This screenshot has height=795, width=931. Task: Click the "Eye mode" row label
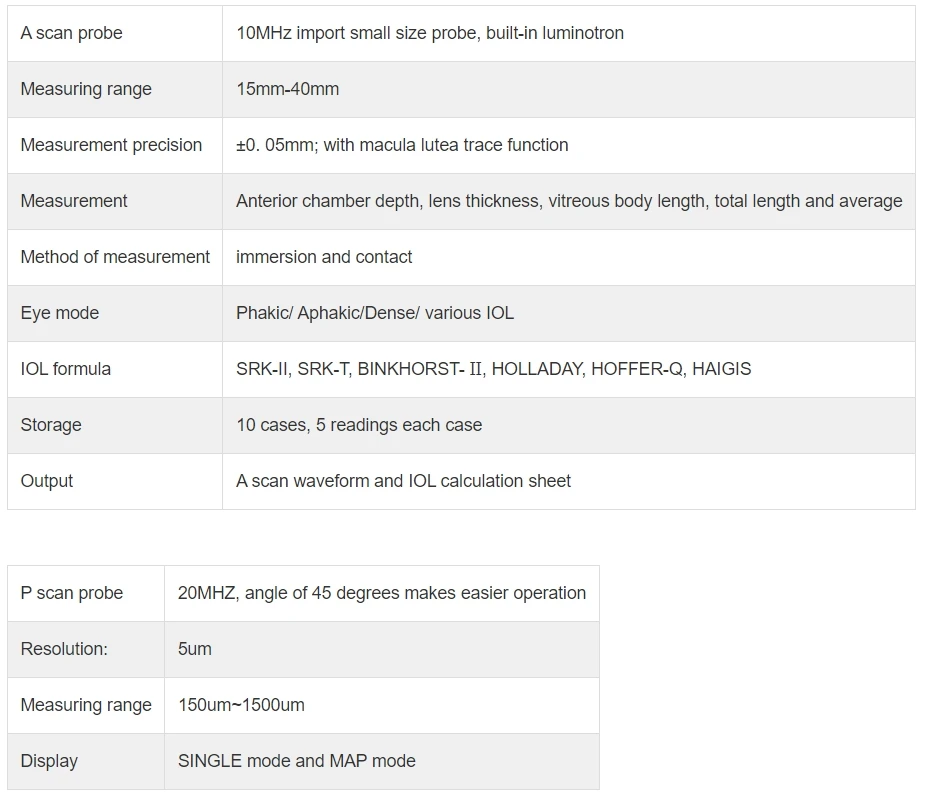(60, 313)
